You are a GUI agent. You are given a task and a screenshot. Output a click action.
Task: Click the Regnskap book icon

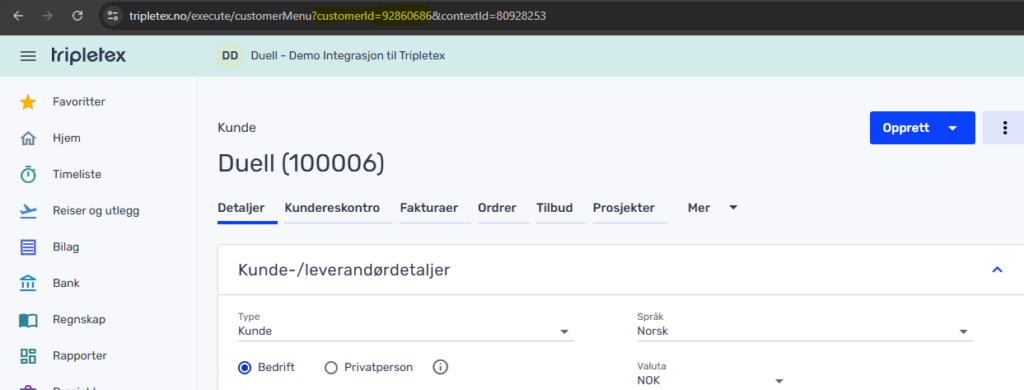click(x=28, y=320)
